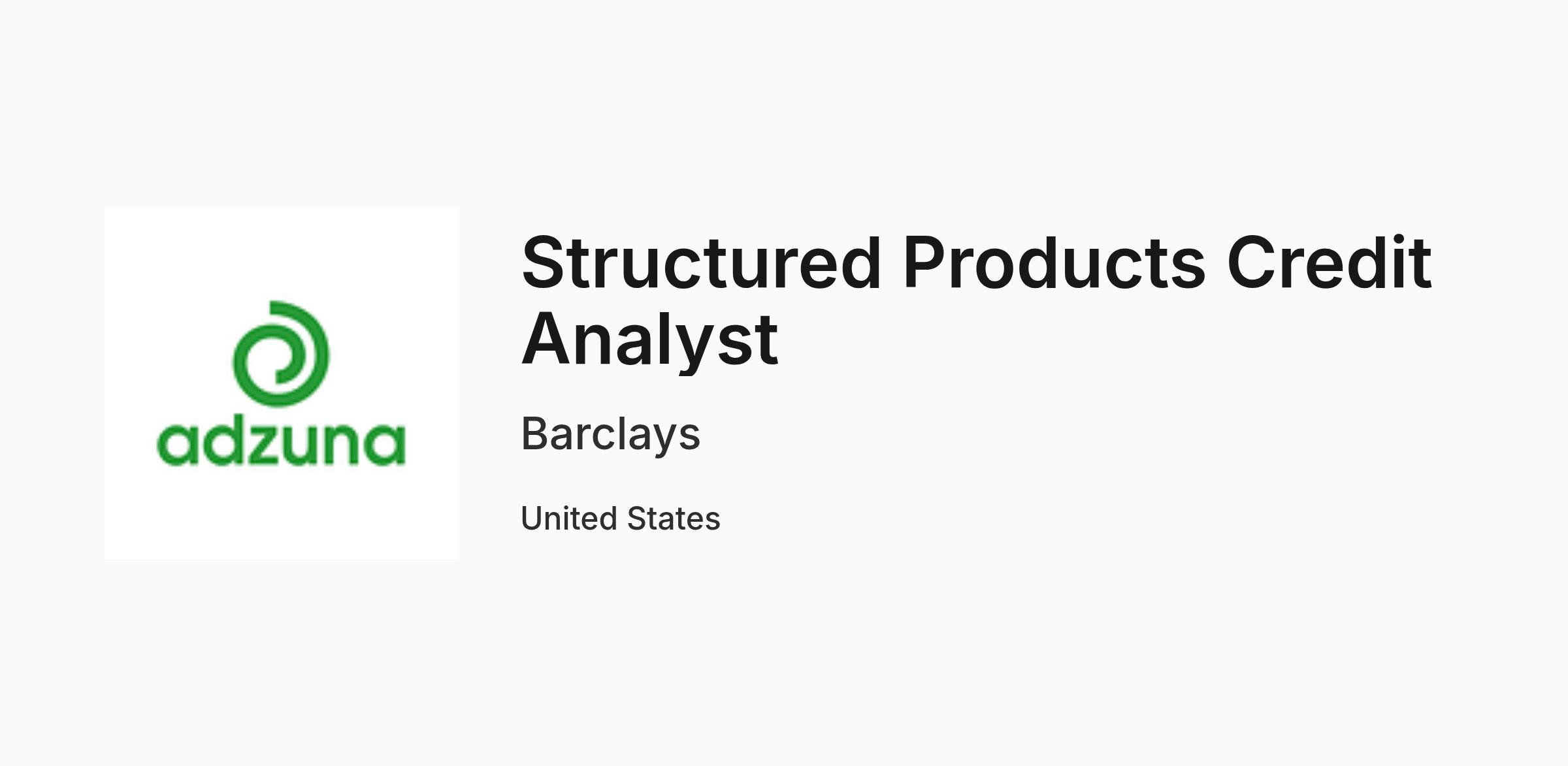Open the Structured Products Credit Analyst title
The height and width of the screenshot is (766, 1568).
977,300
